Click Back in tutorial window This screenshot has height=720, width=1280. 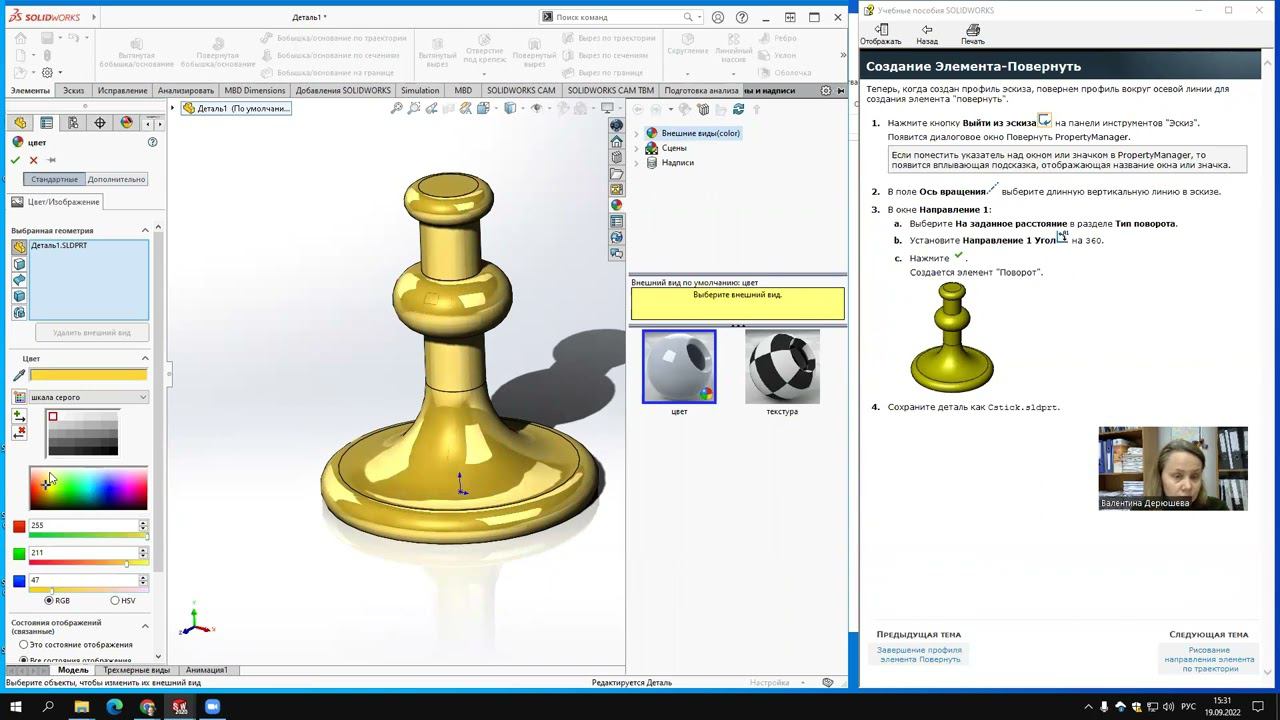click(927, 35)
